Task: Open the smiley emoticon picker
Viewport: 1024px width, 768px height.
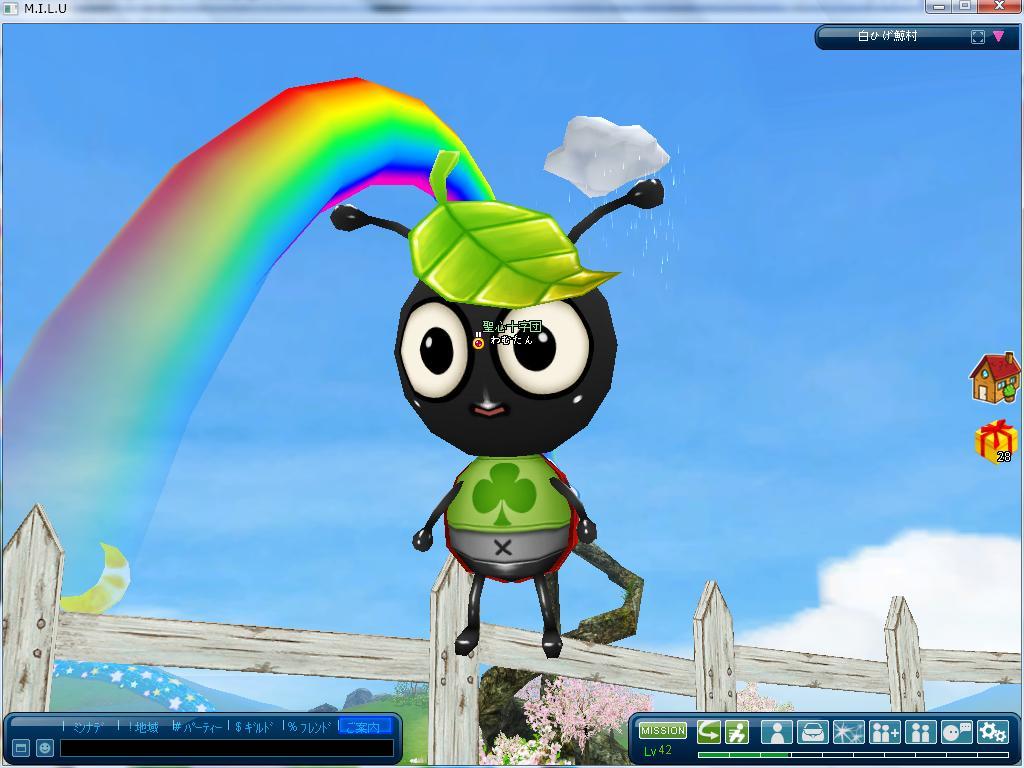Action: (44, 748)
